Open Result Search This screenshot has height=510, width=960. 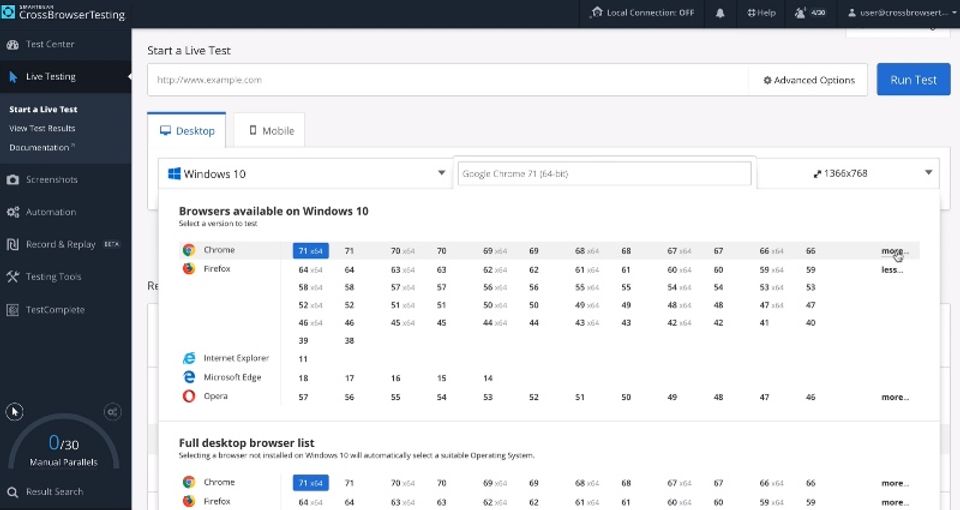54,492
